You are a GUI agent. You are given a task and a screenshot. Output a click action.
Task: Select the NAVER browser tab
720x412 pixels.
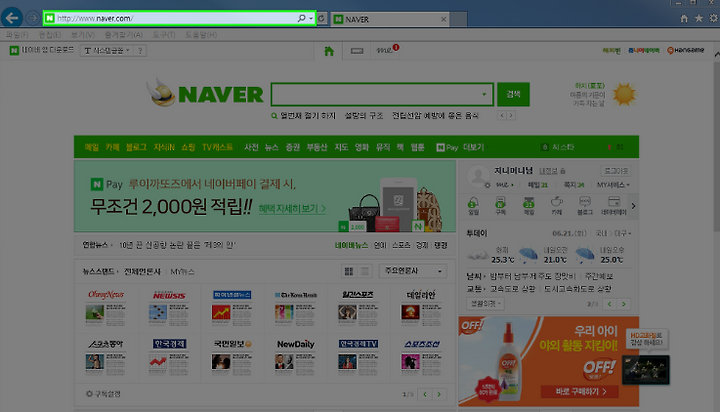pyautogui.click(x=390, y=19)
